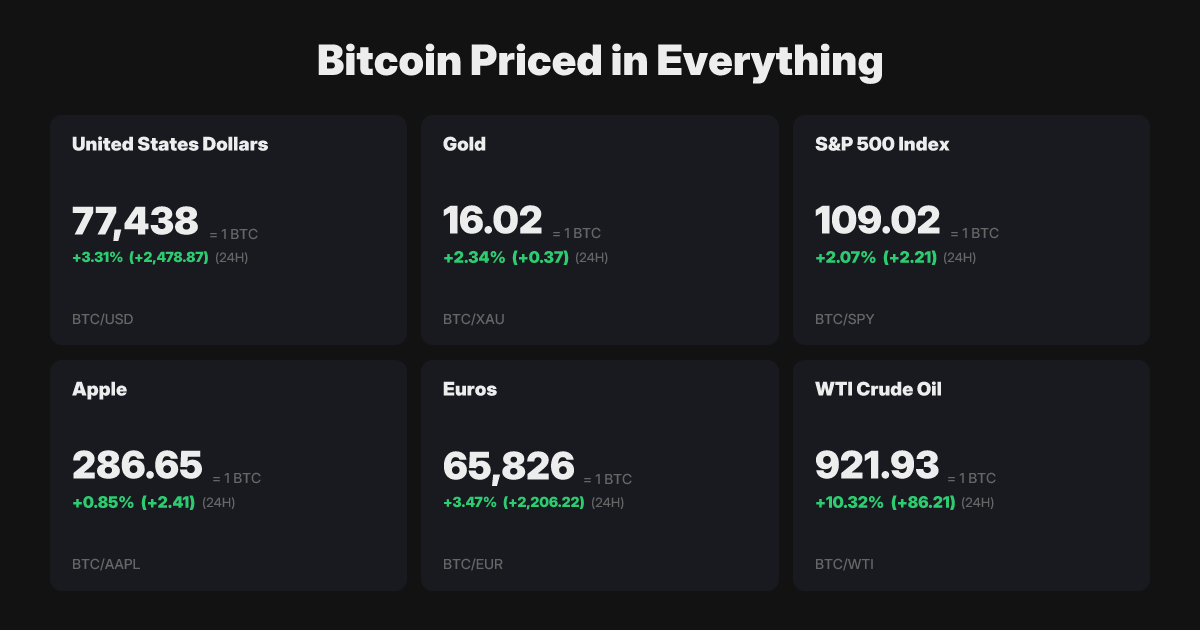The width and height of the screenshot is (1200, 630).
Task: Open the S&P 500 Index card heading
Action: (882, 144)
